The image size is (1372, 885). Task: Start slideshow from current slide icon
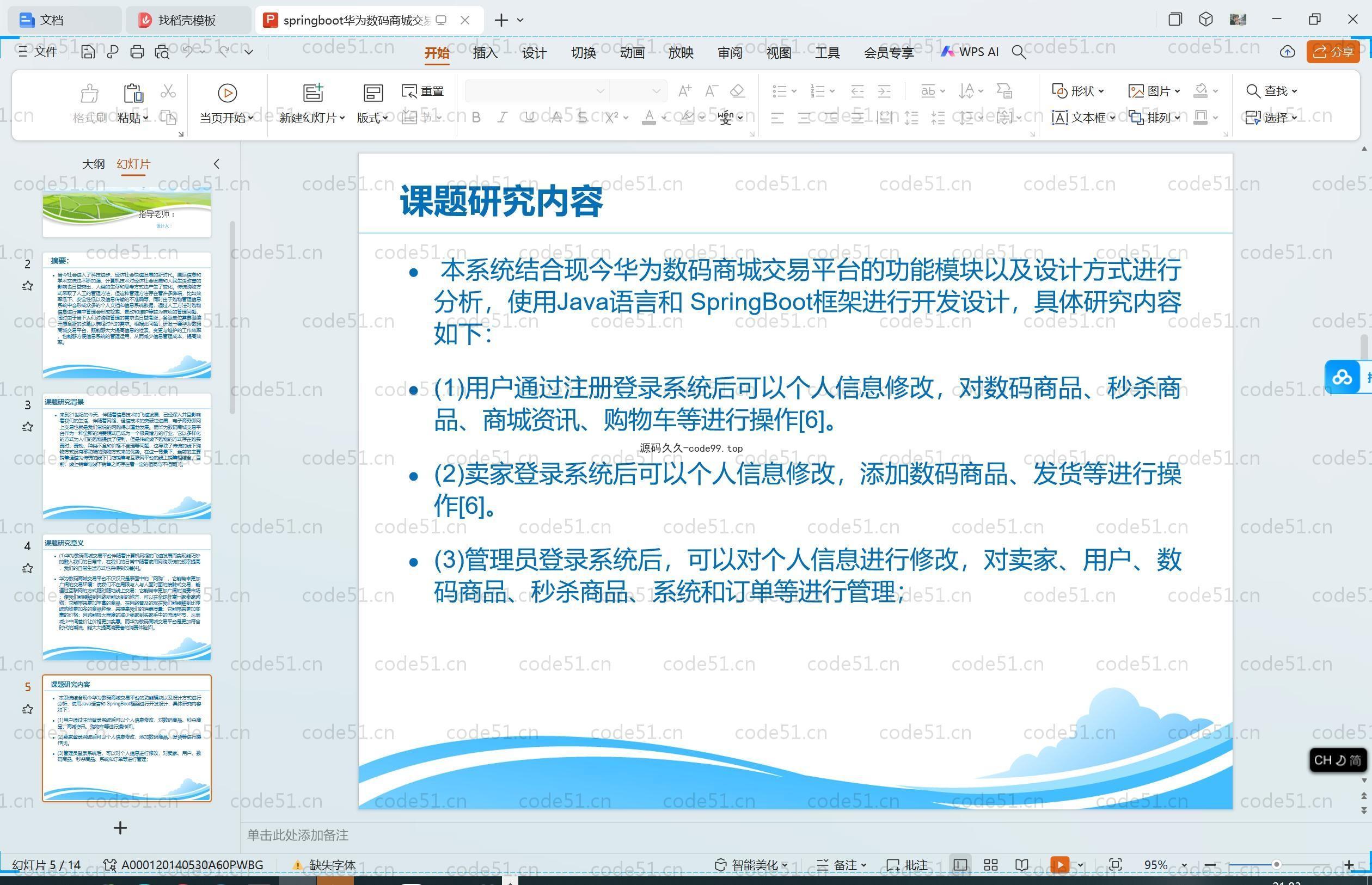click(x=227, y=93)
